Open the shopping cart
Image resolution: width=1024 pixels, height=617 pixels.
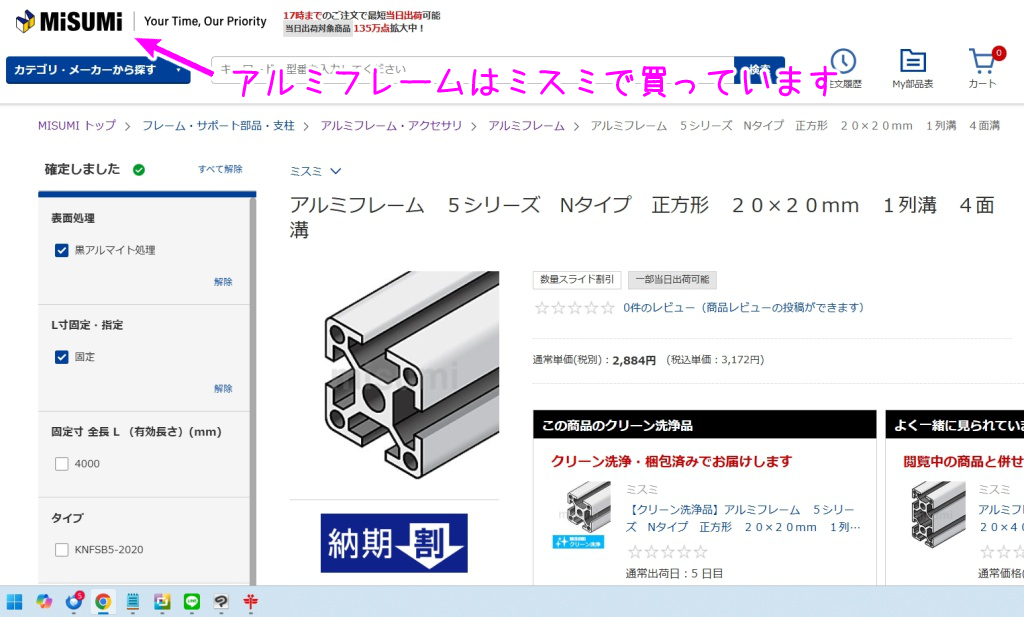click(982, 62)
